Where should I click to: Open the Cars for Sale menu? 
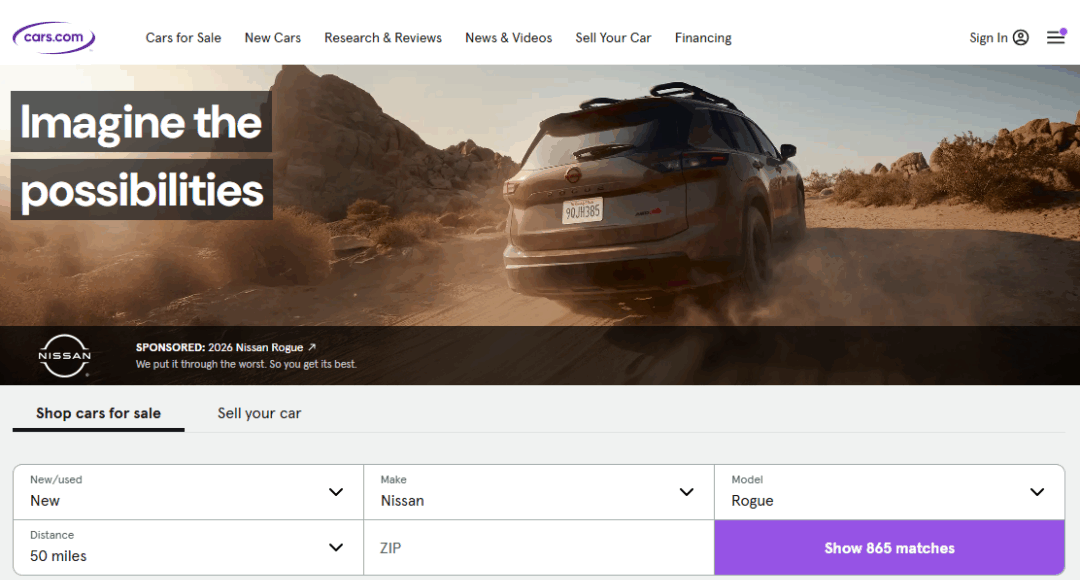[x=183, y=38]
